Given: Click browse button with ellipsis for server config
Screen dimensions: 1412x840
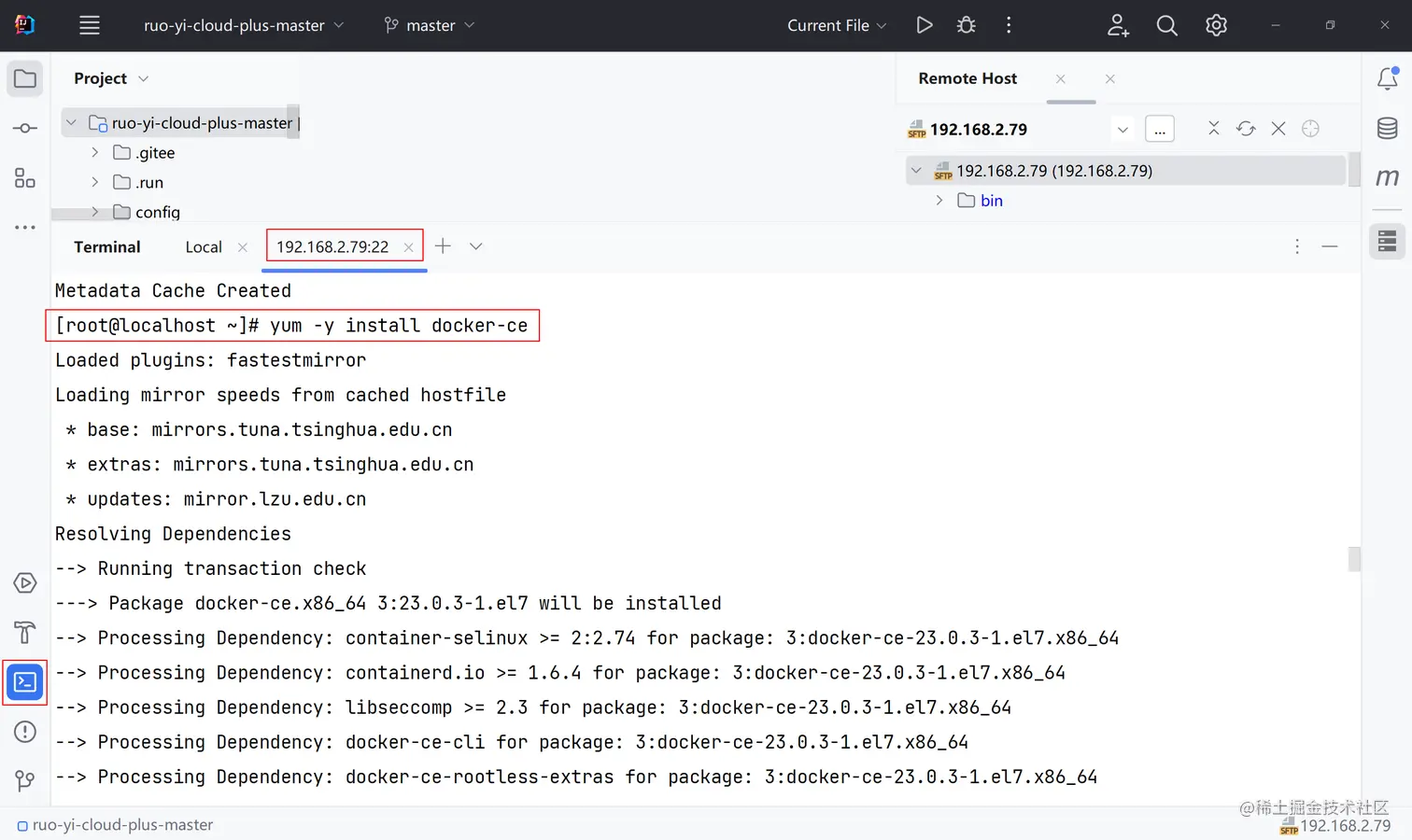Looking at the screenshot, I should click(1160, 129).
